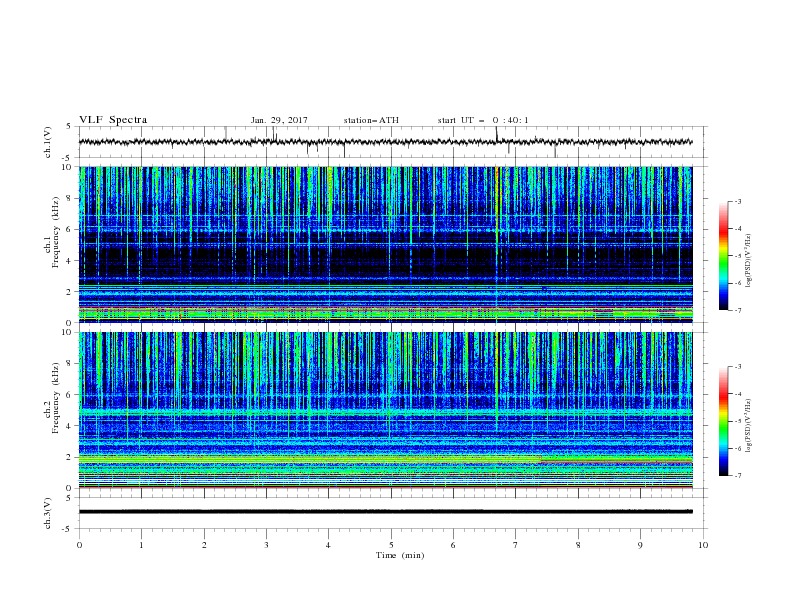
Task: Click ch.1 frequency tick label "2"
Action: click(x=69, y=292)
